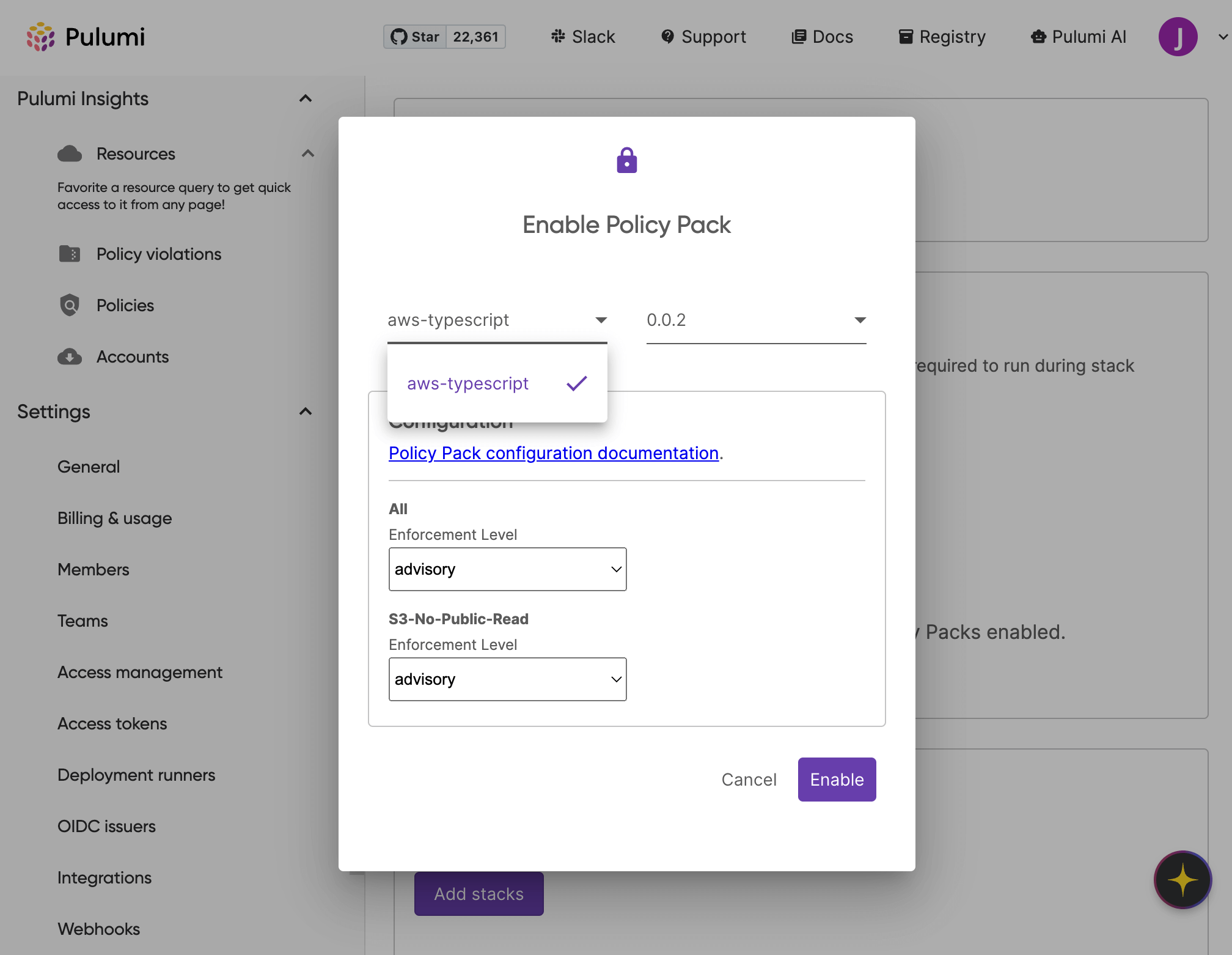Click the Accounts icon in the sidebar
The height and width of the screenshot is (955, 1232).
point(70,356)
